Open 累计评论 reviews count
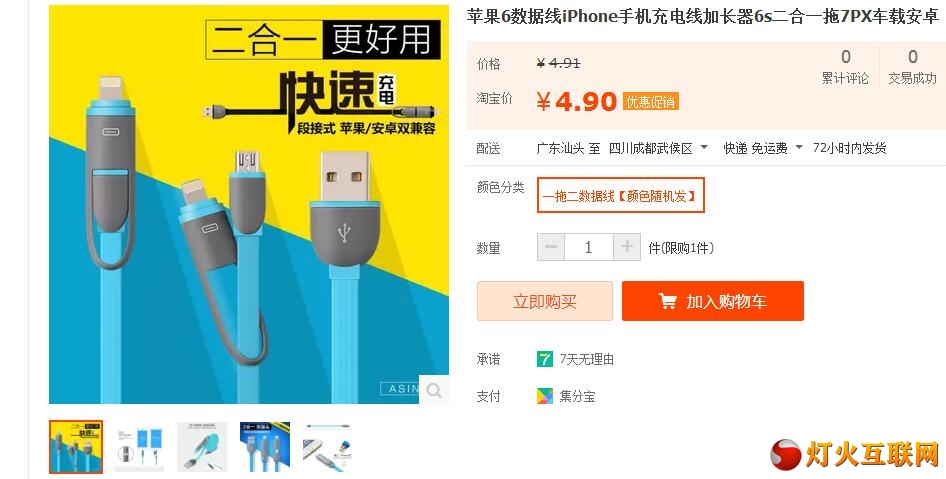946x479 pixels. point(845,67)
